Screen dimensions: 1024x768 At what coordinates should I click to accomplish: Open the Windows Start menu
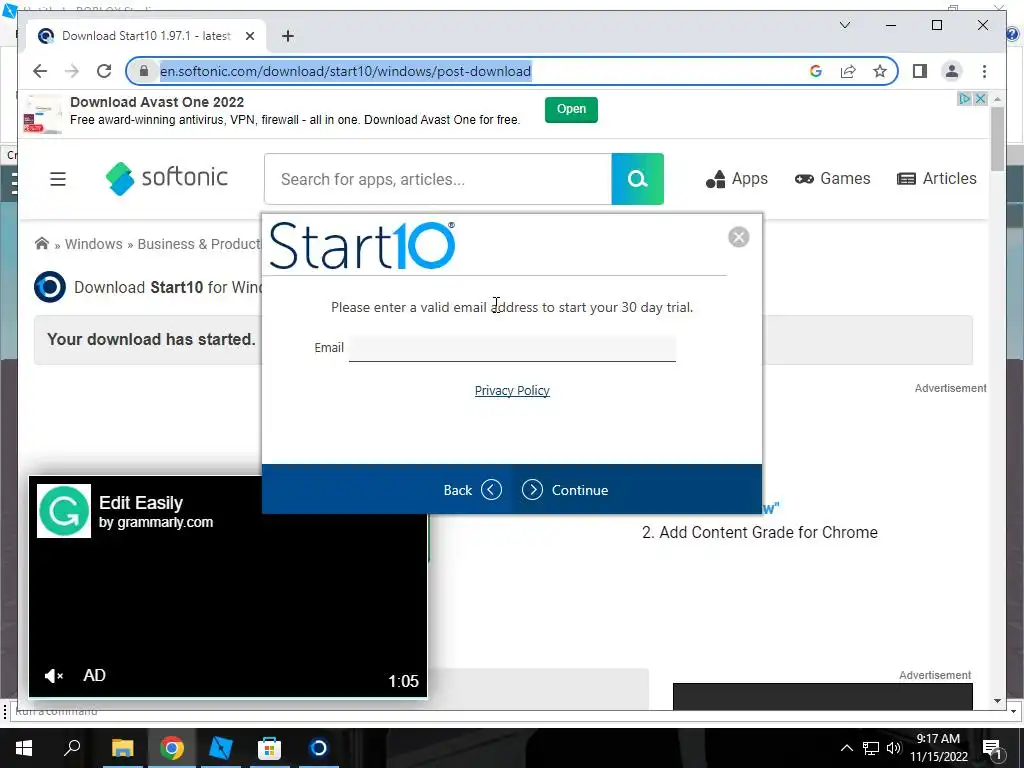[x=24, y=748]
